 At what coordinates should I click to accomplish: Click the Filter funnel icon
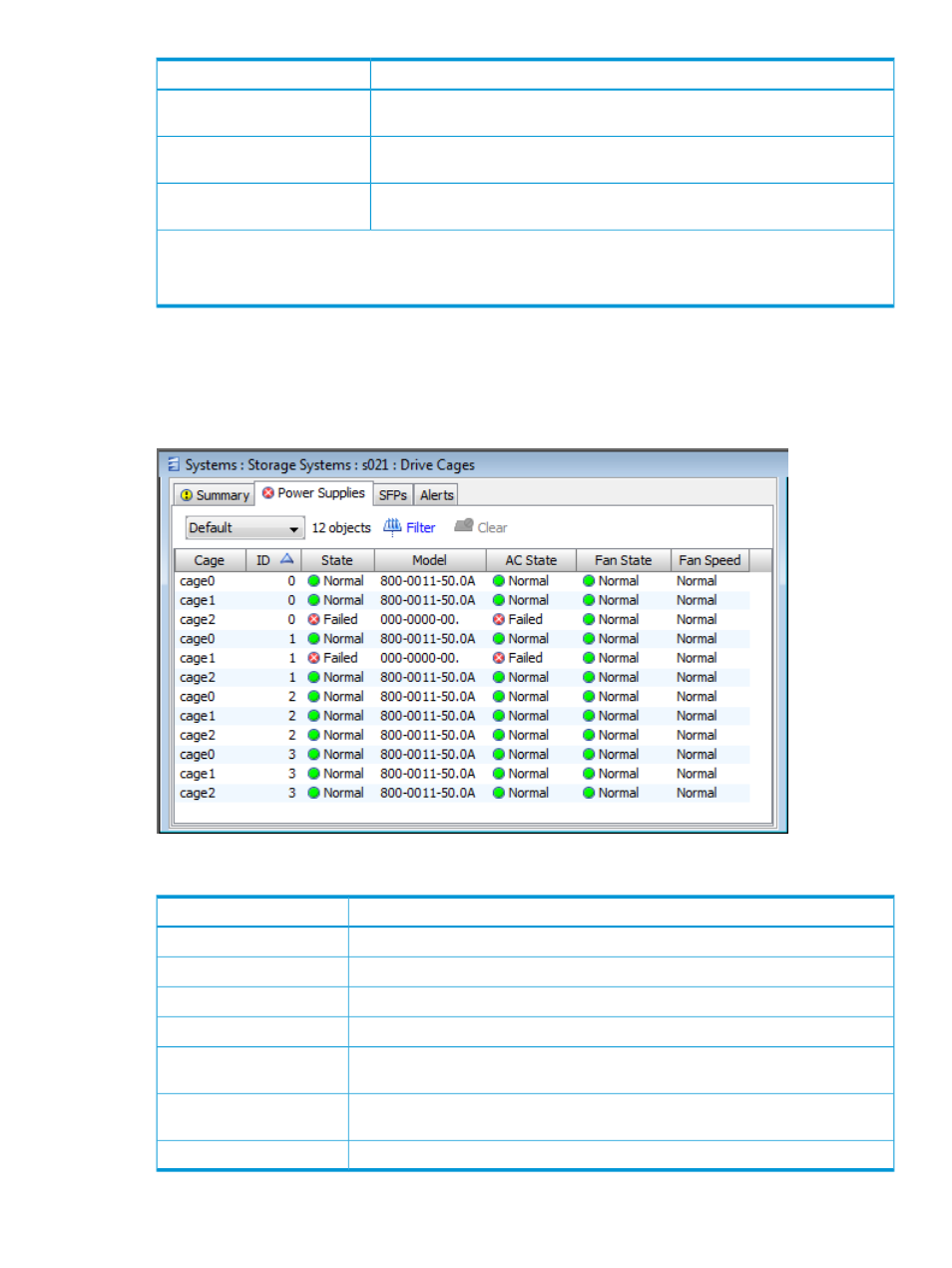392,526
